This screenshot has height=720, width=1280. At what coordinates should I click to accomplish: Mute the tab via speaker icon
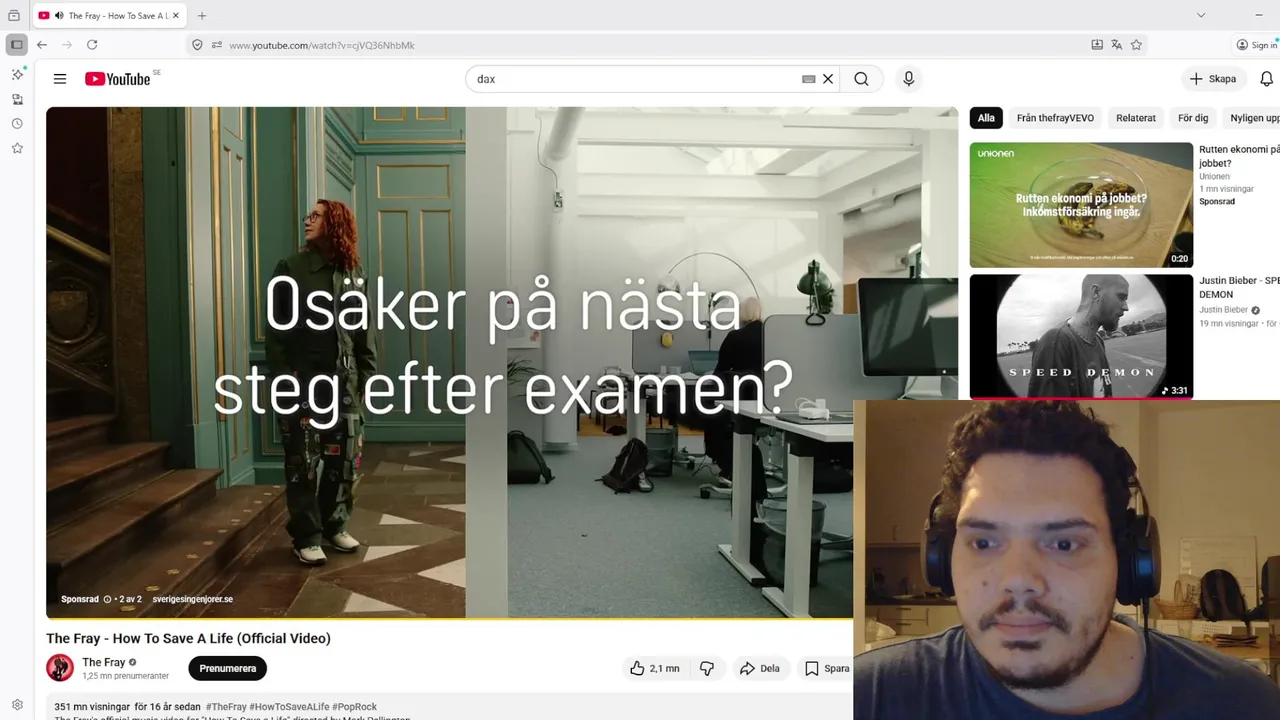pyautogui.click(x=59, y=16)
